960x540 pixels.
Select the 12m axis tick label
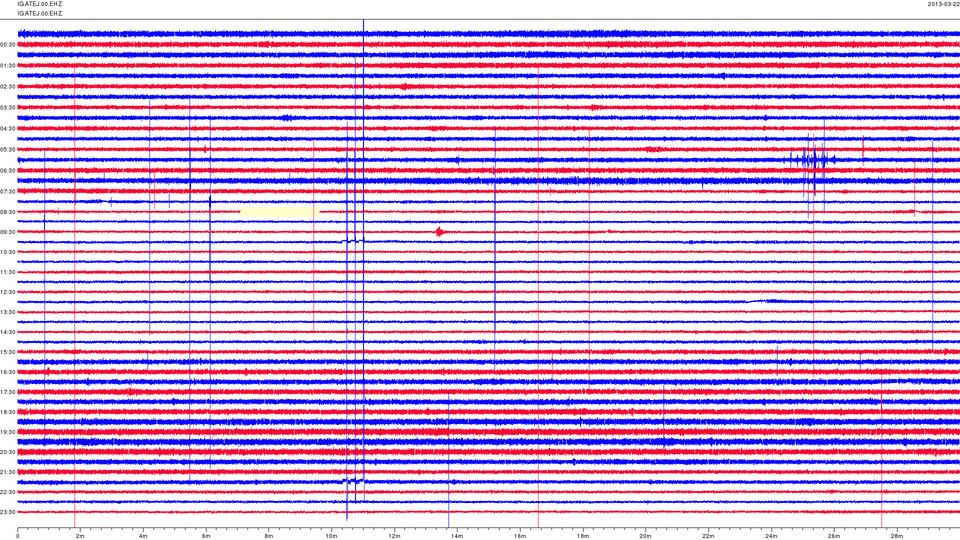pos(394,536)
